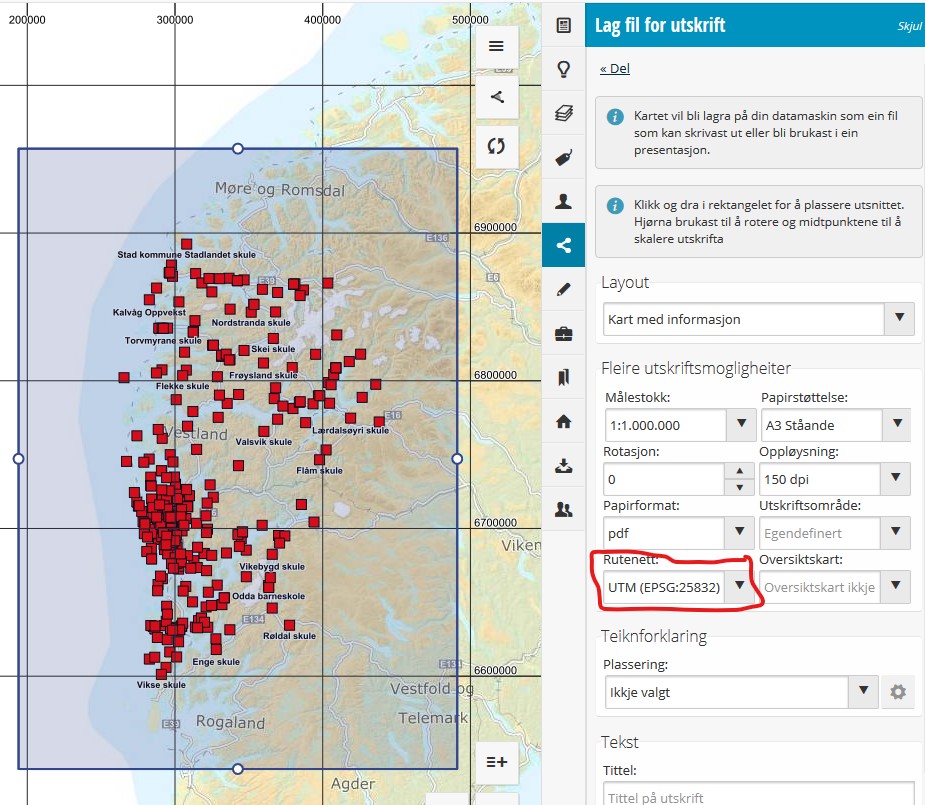Click the add-to-list button on map
Screen dimensions: 925x805
coord(497,761)
